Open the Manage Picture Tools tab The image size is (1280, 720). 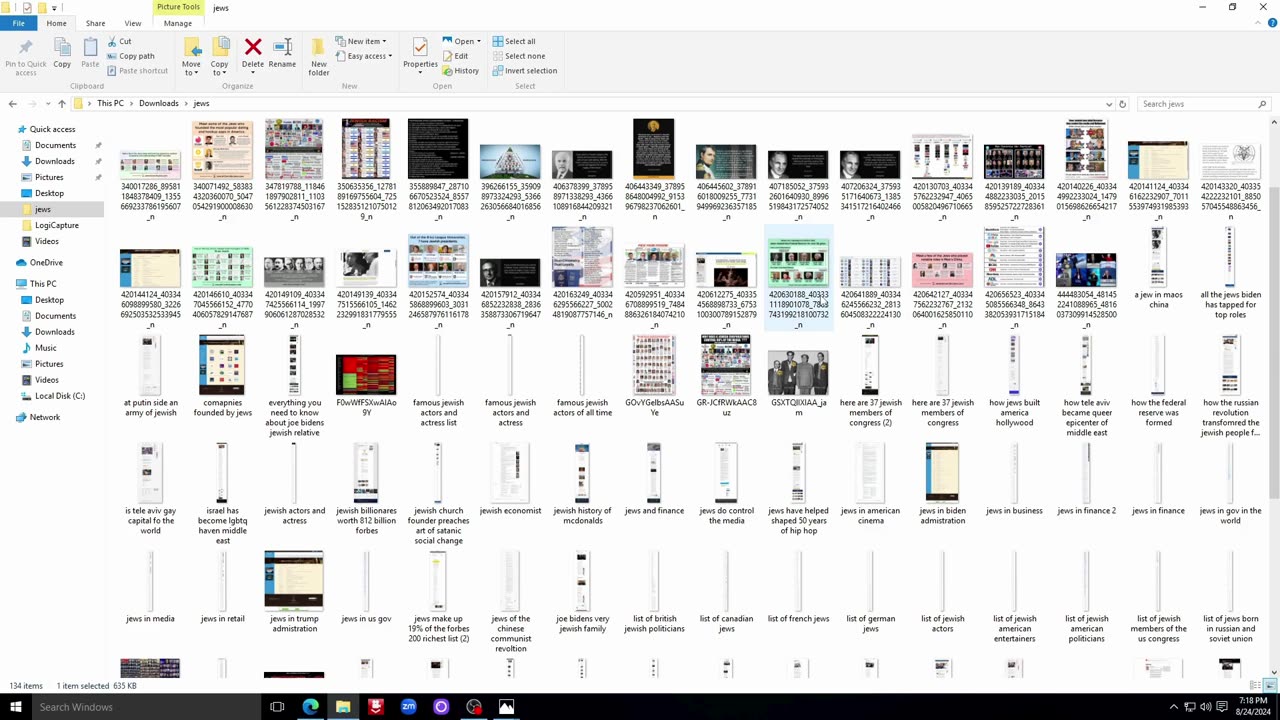[178, 23]
